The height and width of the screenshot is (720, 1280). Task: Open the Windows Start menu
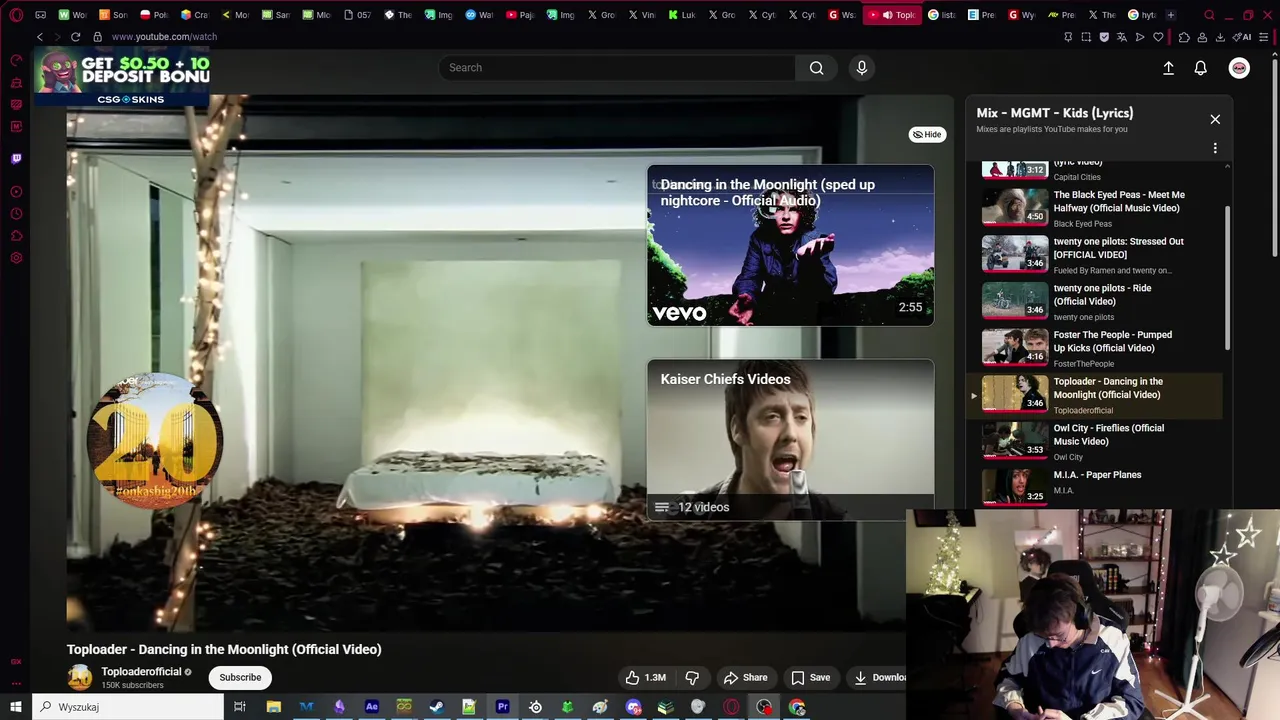click(16, 707)
